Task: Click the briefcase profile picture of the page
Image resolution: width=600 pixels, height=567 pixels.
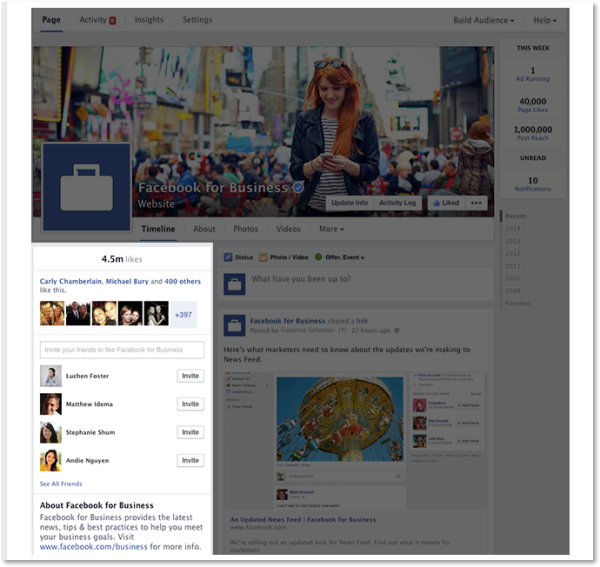Action: [86, 187]
